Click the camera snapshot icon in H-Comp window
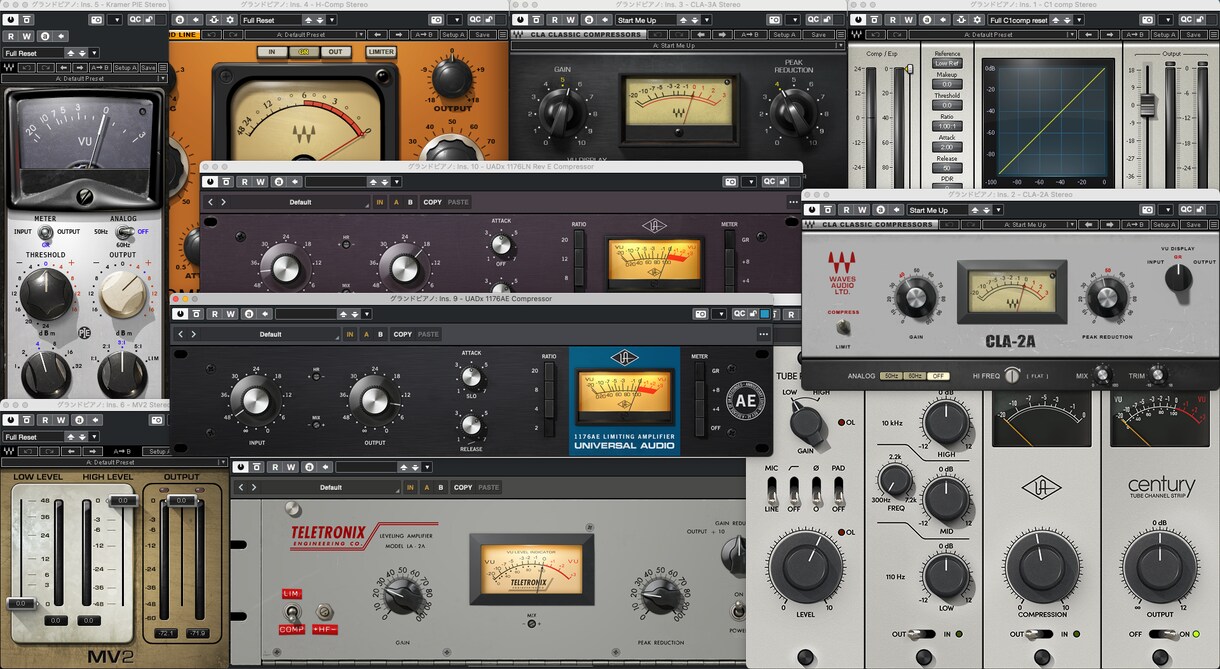The width and height of the screenshot is (1220, 669). (435, 20)
